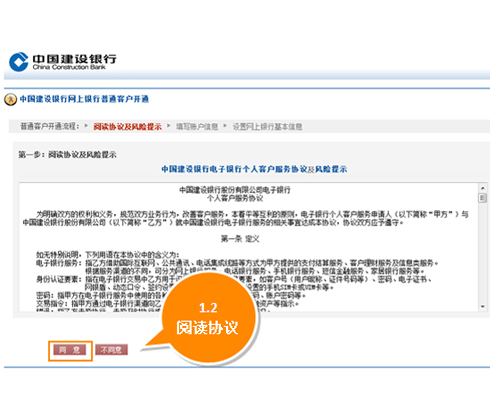490x416 pixels.
Task: Click the 同意 agree button
Action: [x=70, y=350]
